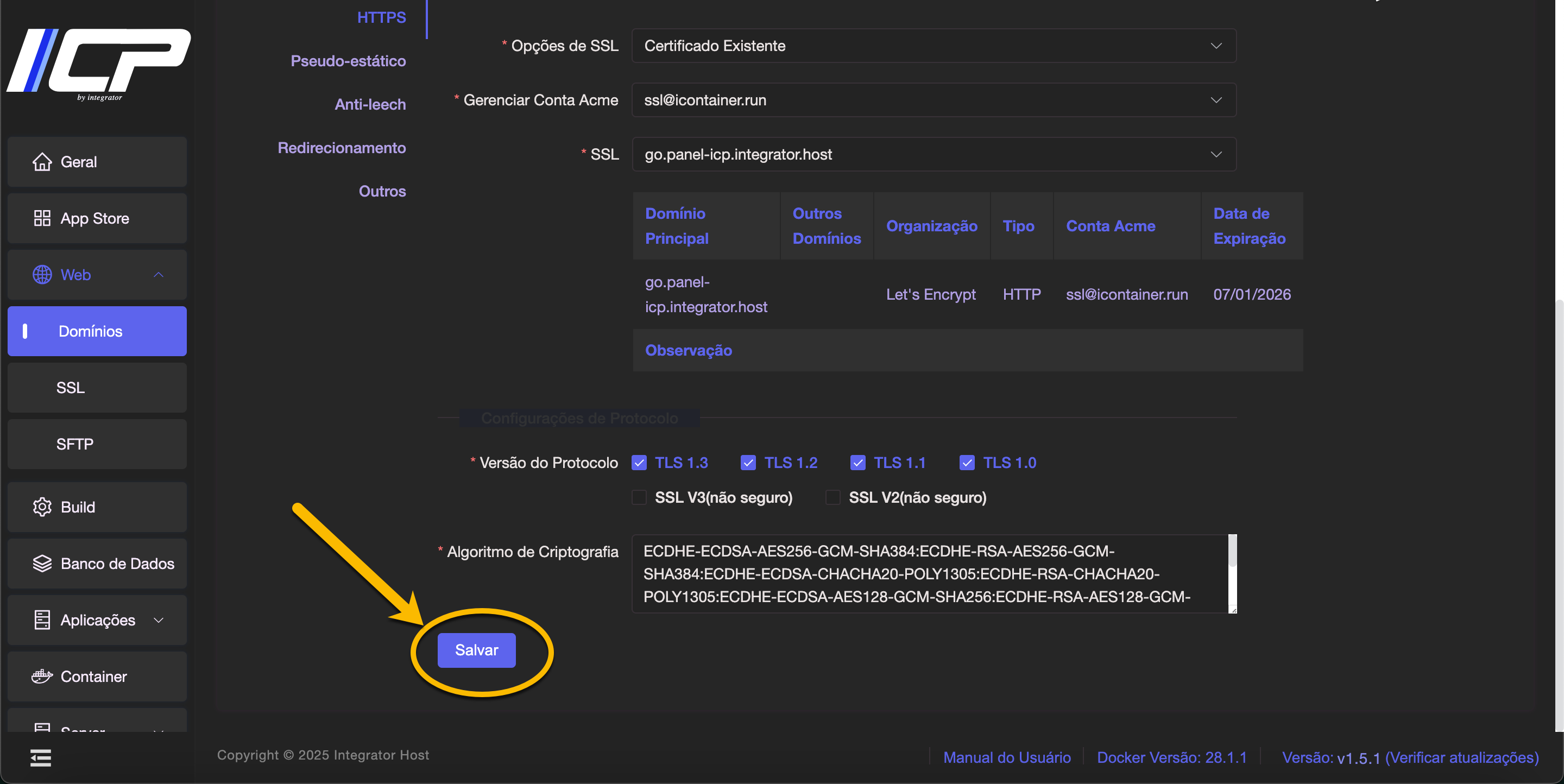The image size is (1564, 784).
Task: Click the Geral home icon
Action: coord(42,162)
